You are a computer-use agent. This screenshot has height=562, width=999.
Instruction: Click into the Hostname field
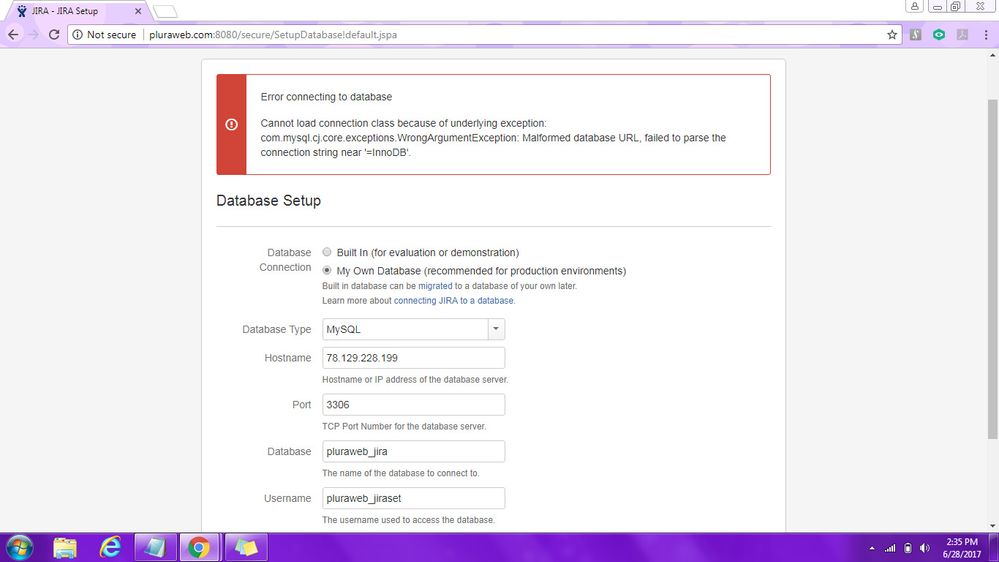click(x=413, y=357)
